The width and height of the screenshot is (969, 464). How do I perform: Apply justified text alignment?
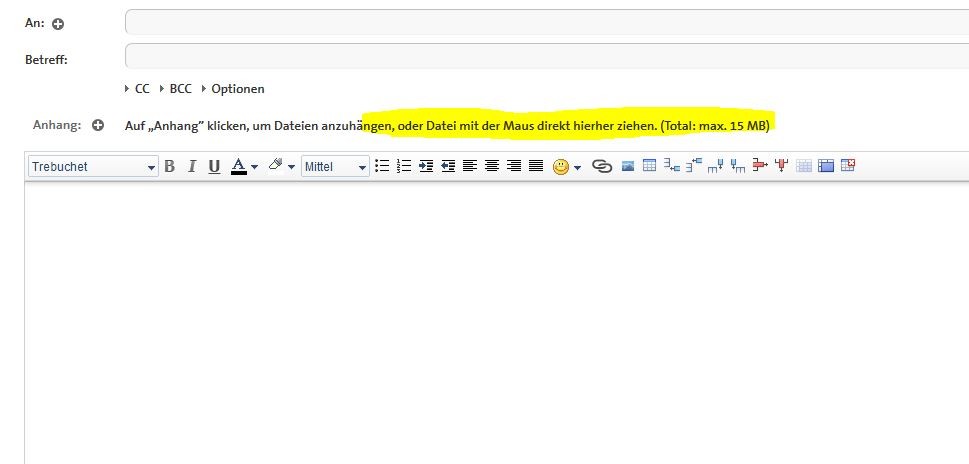536,167
